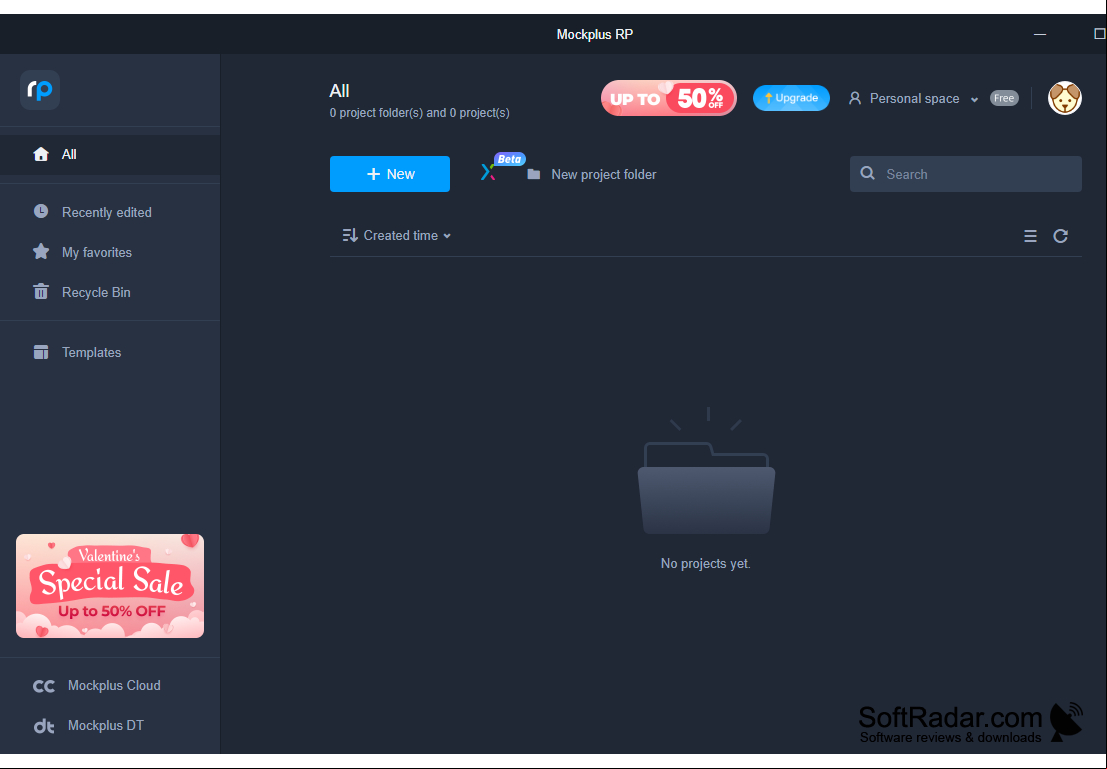Click the Mockplus Cloud cc icon
The image size is (1107, 769).
(x=44, y=686)
